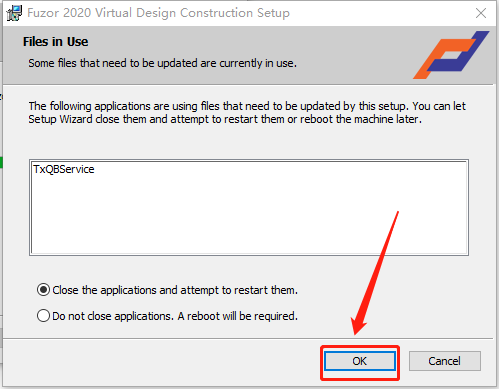Viewport: 499px width, 389px height.
Task: Confirm with the OK button
Action: click(360, 361)
